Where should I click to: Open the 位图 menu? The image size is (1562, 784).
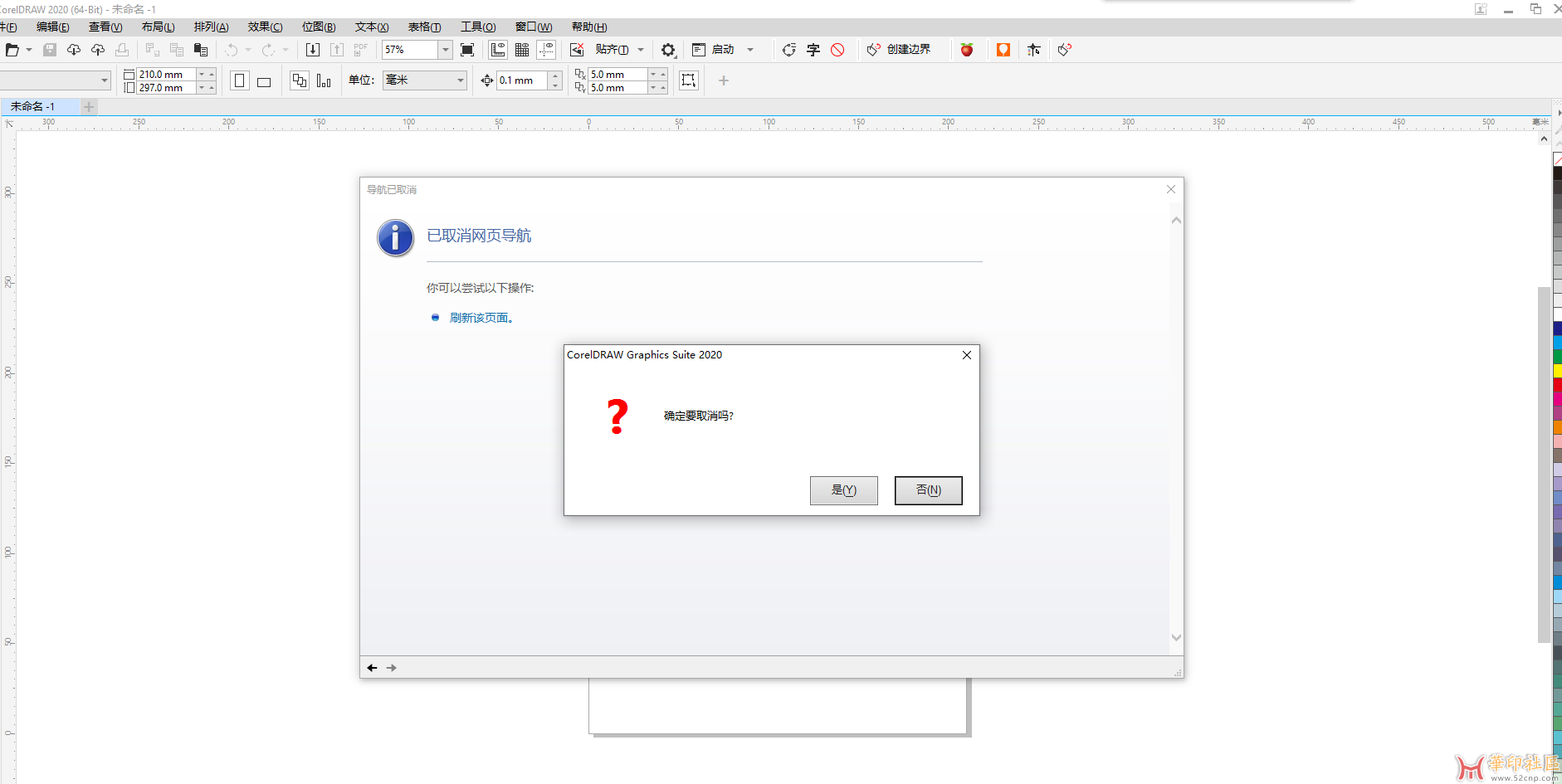coord(319,27)
